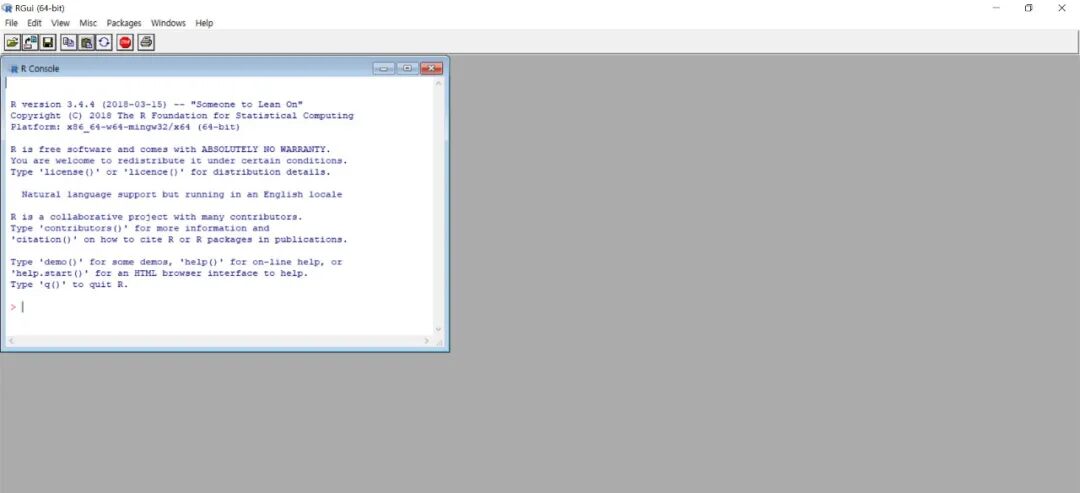Open the Windows menu
1080x493 pixels.
pyautogui.click(x=169, y=23)
